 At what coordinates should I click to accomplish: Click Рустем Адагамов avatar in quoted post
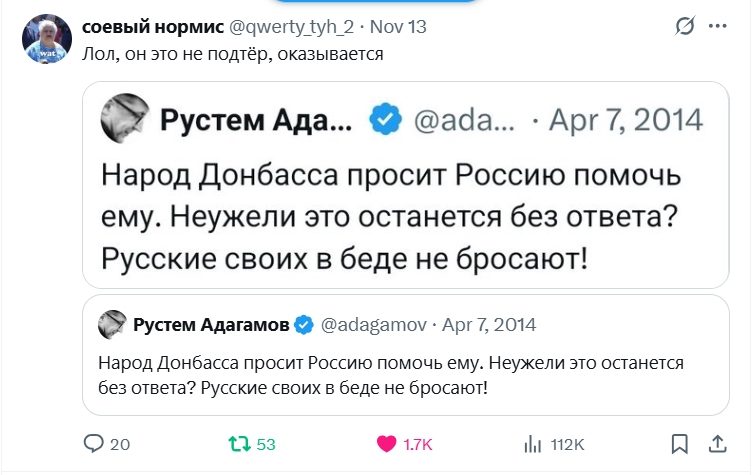coord(110,324)
